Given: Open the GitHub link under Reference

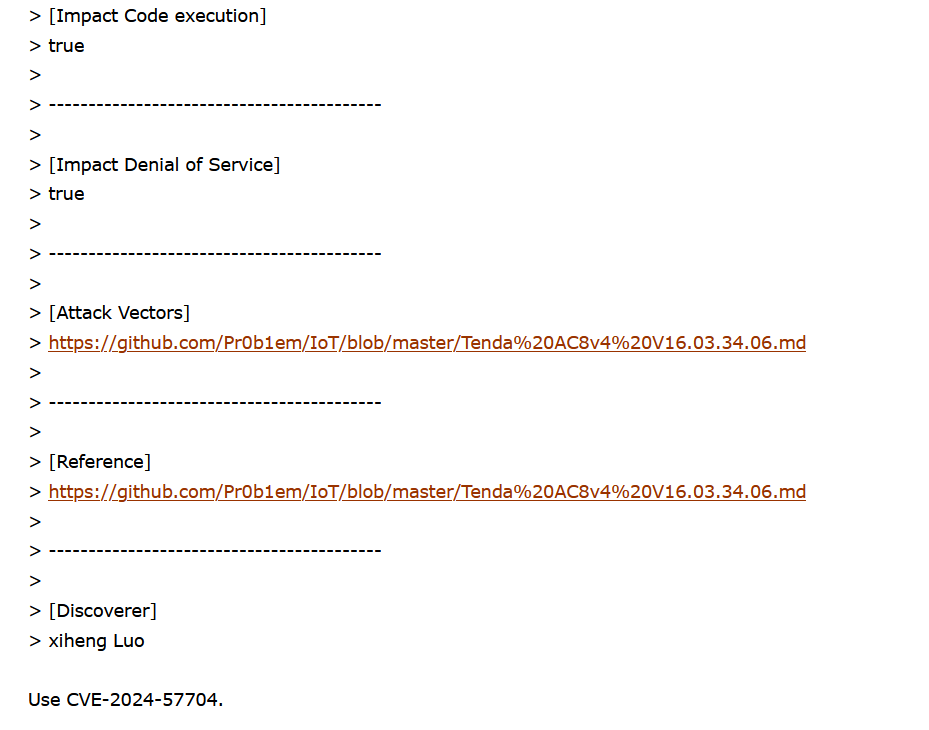Looking at the screenshot, I should click(x=427, y=492).
